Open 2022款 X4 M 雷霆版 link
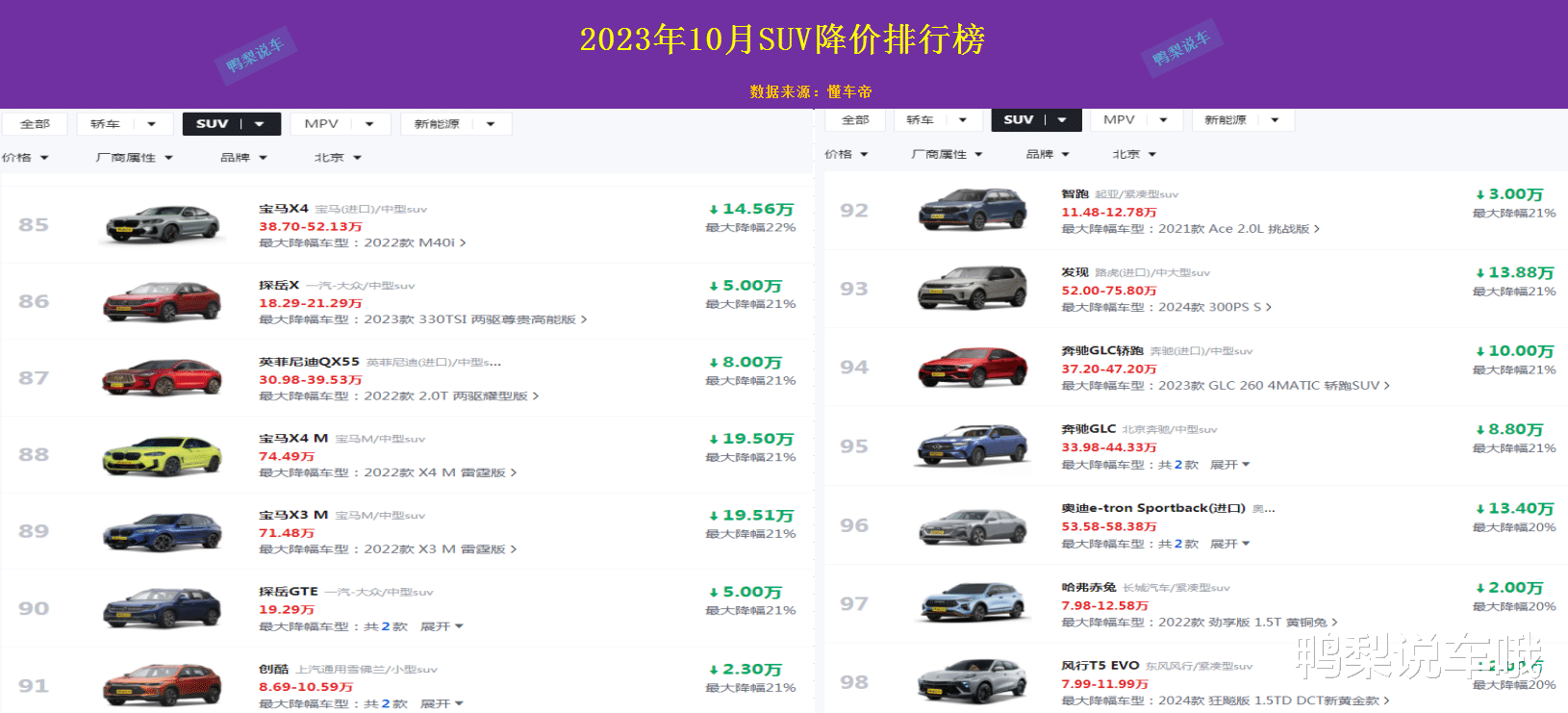1568x713 pixels. pos(440,472)
